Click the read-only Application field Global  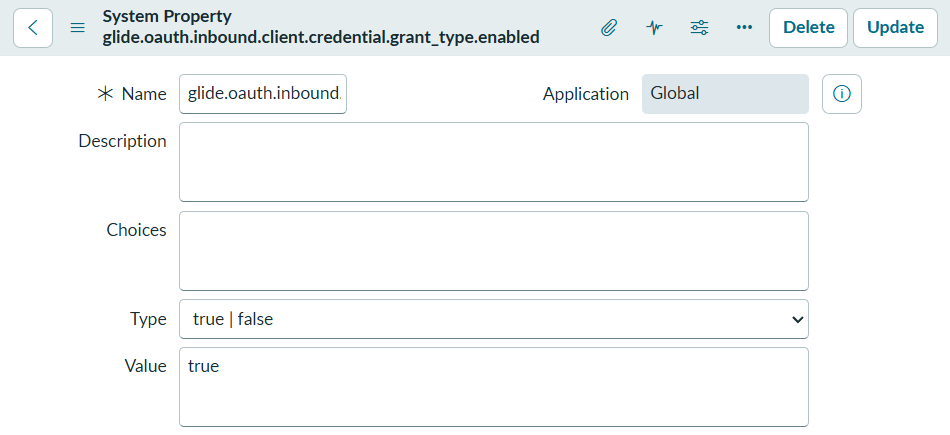pos(725,94)
